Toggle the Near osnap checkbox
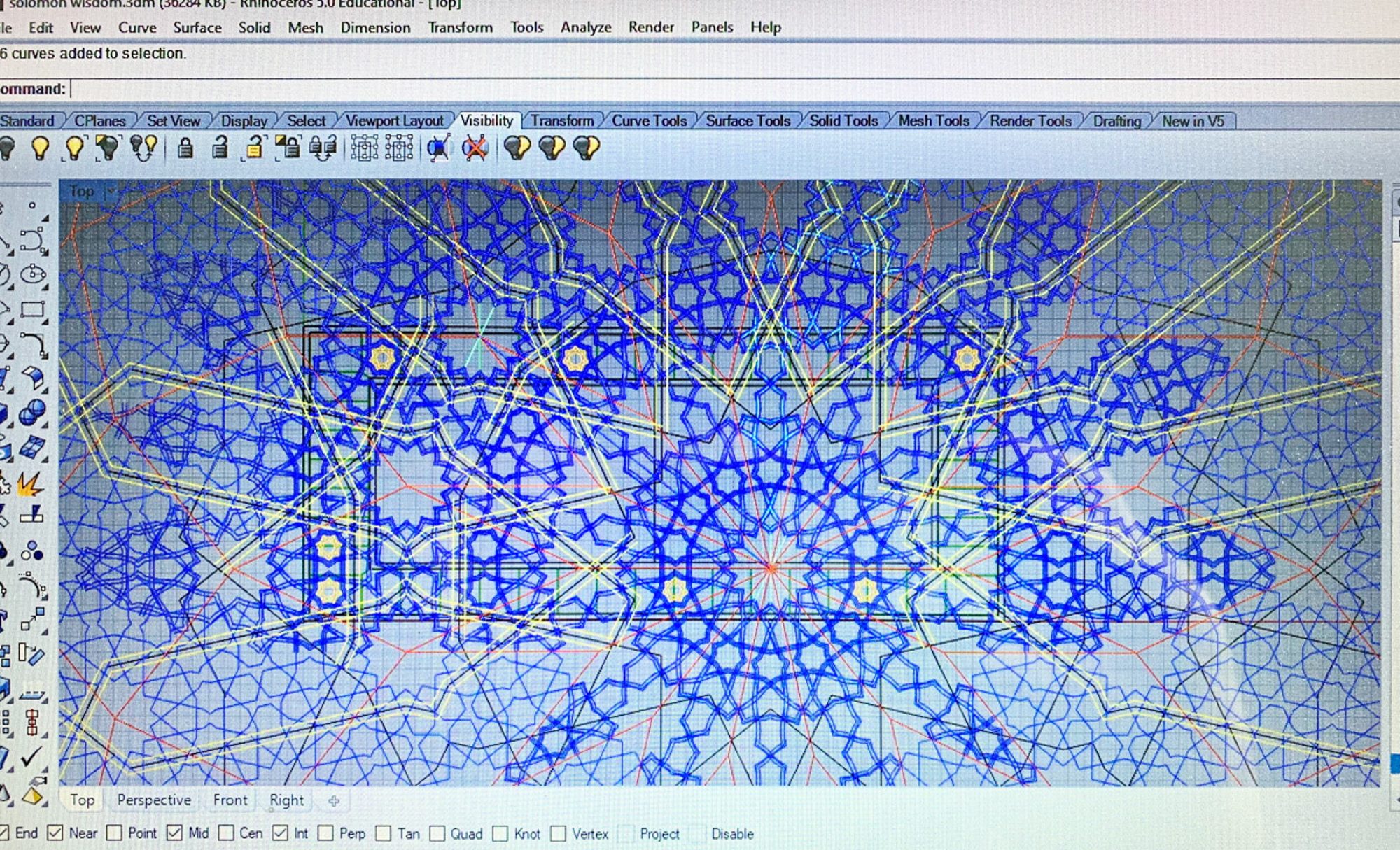Screen dimensions: 1400x850 (x=55, y=833)
